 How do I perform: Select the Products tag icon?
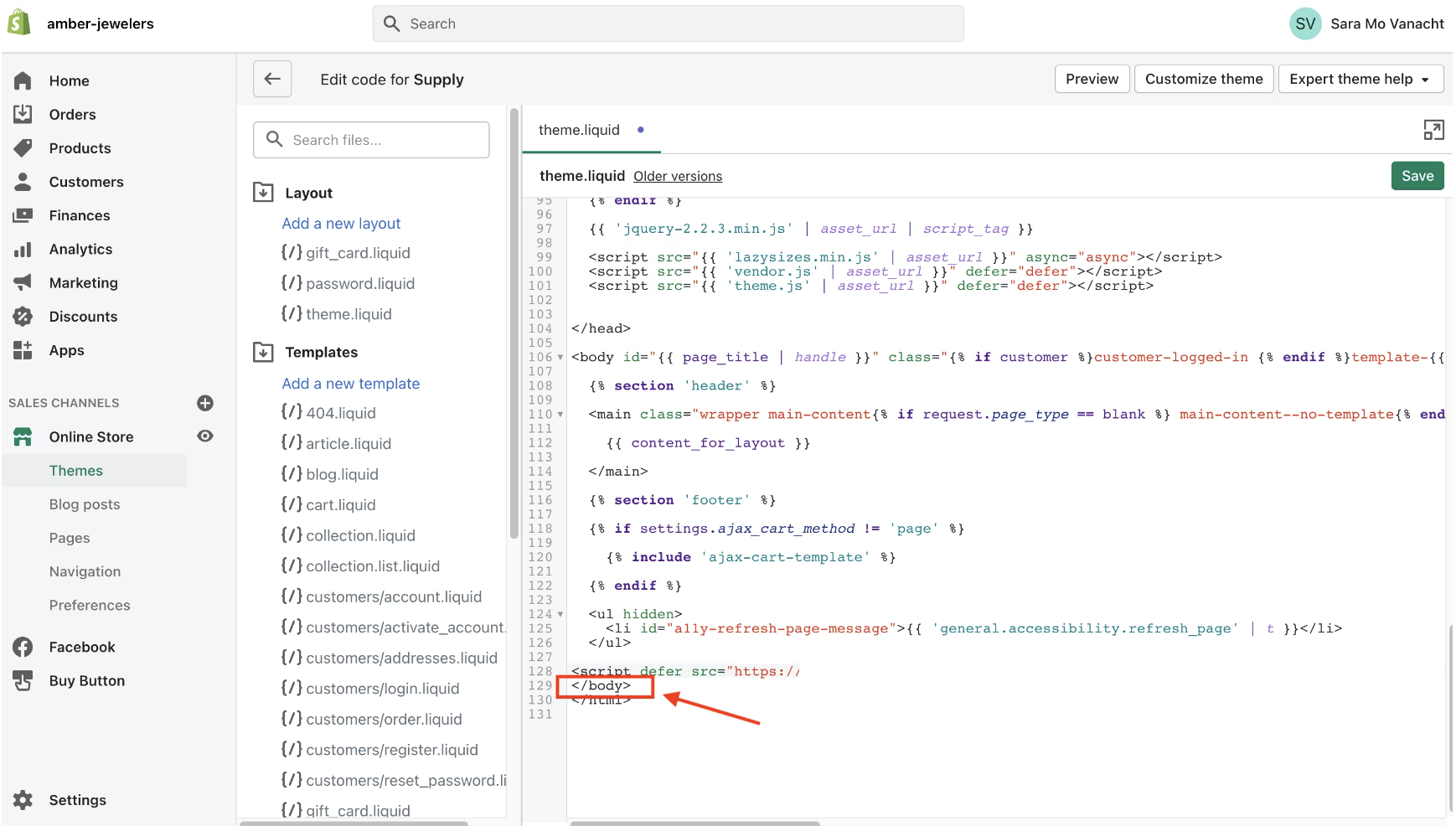point(23,147)
